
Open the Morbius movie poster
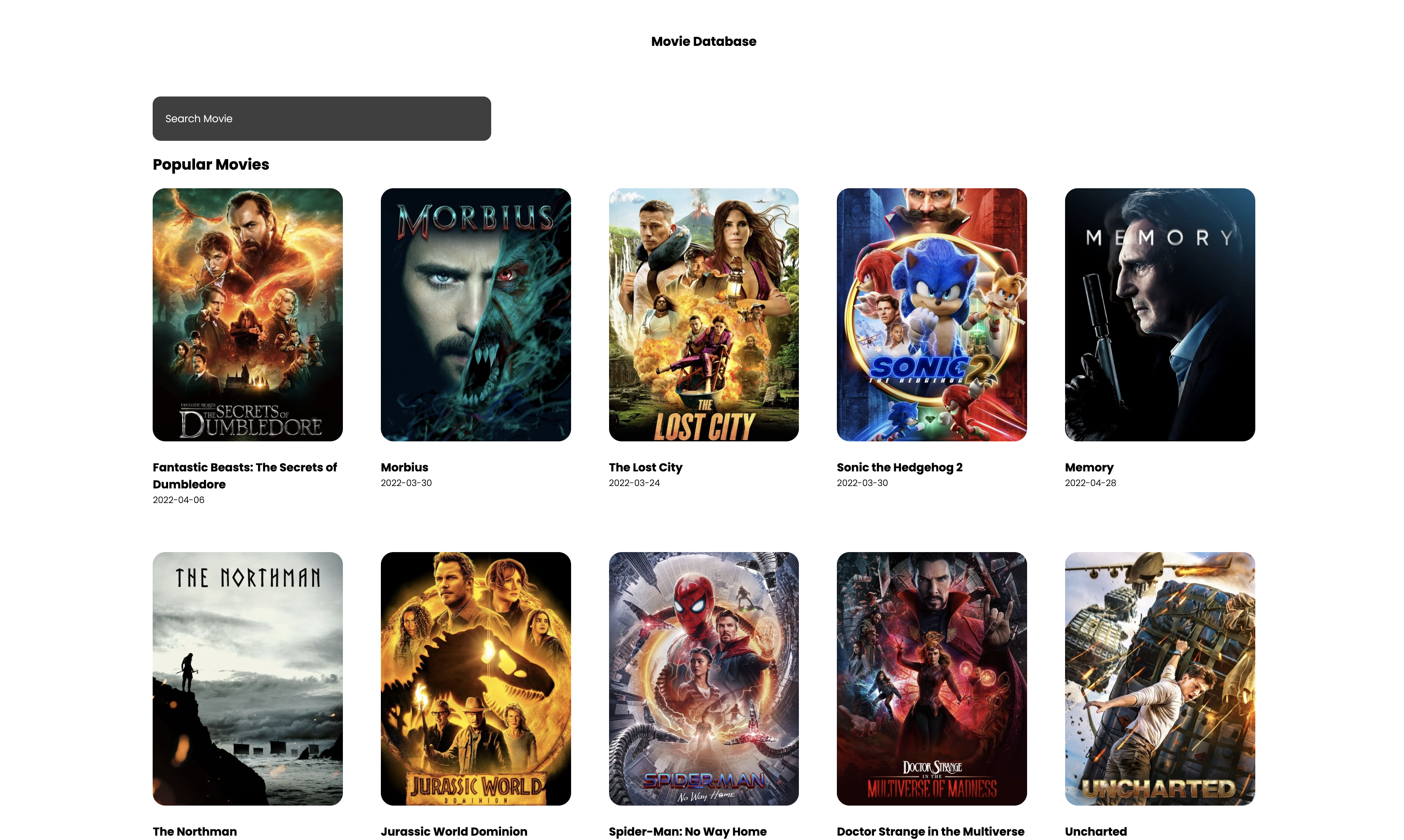(475, 315)
